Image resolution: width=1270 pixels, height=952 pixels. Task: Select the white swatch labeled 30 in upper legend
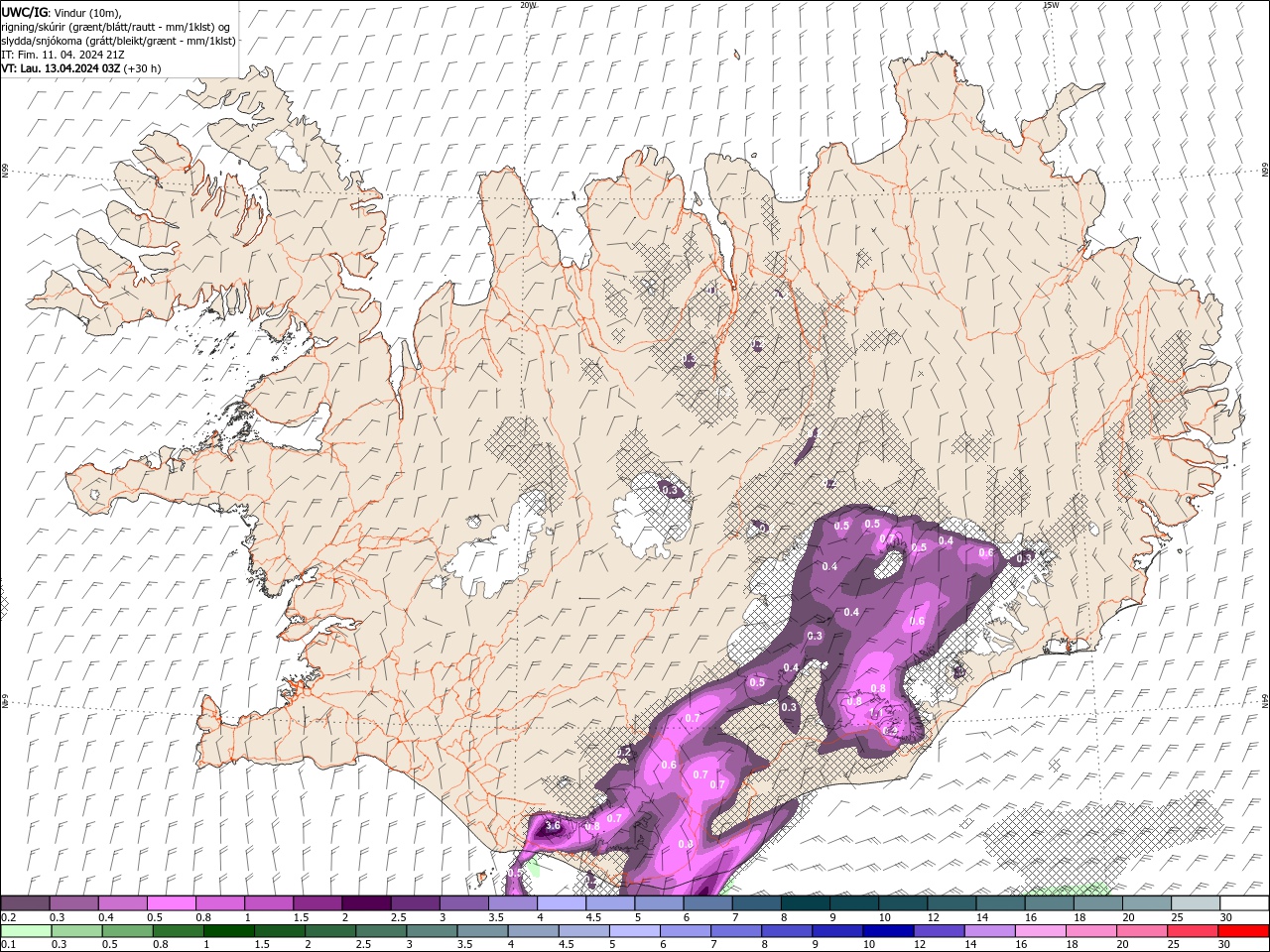point(1244,903)
